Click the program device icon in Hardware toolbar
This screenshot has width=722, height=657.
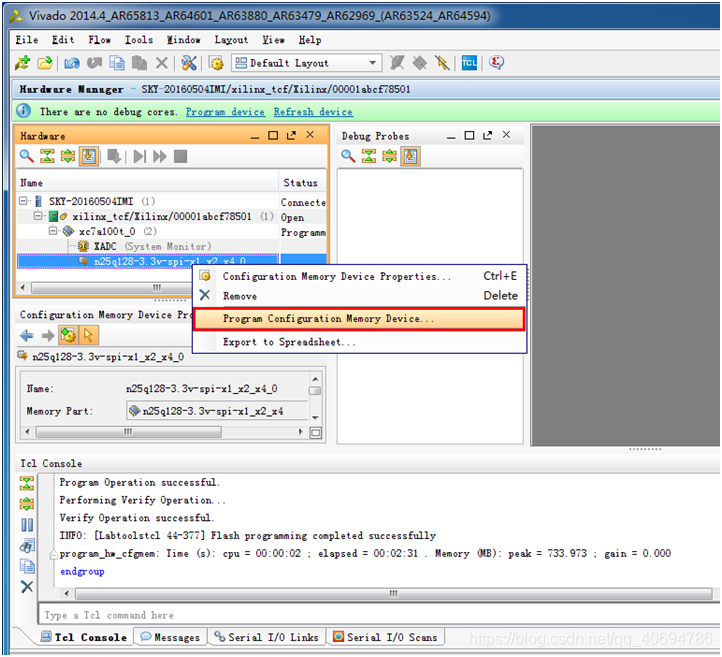[x=114, y=156]
